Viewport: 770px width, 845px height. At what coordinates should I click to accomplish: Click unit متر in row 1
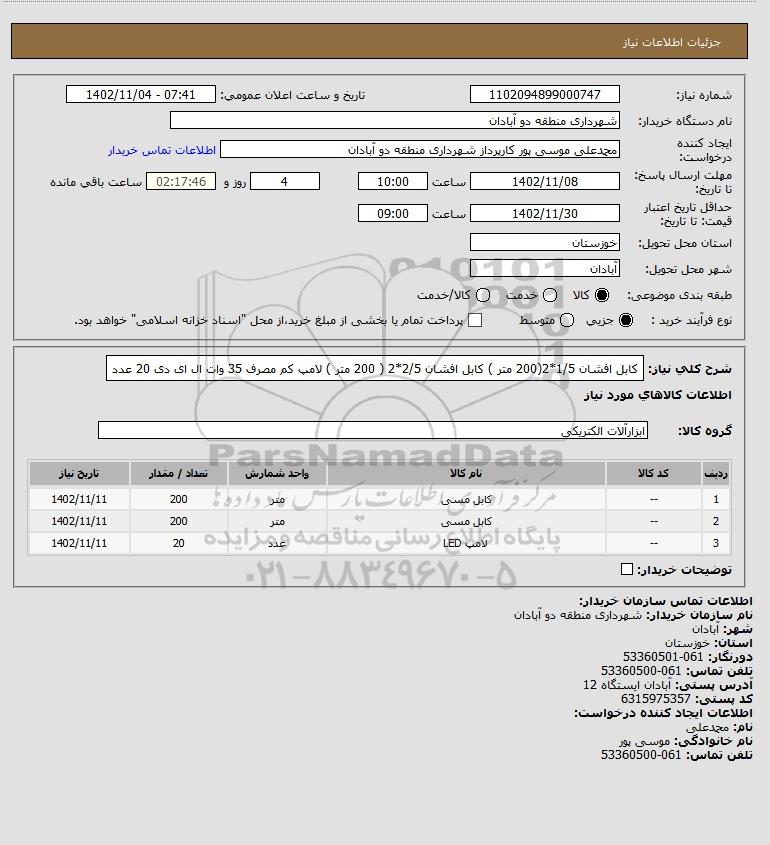click(277, 500)
